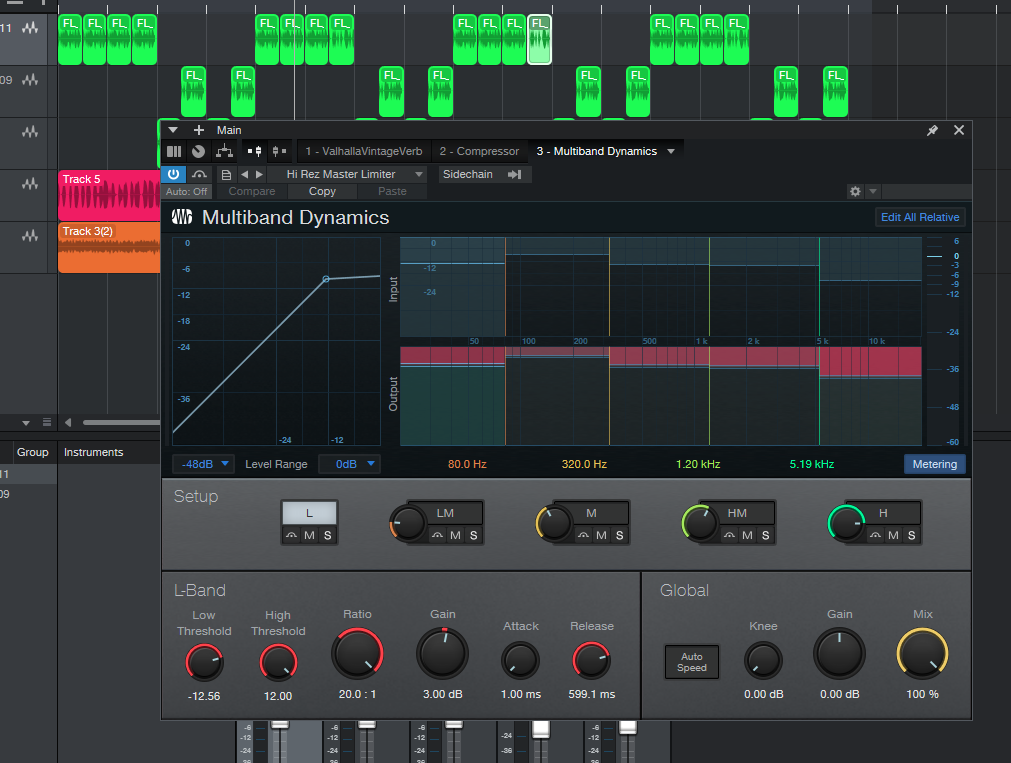This screenshot has height=763, width=1011.
Task: Switch to the 1 - ValhallaVintageVerb tab
Action: point(364,152)
